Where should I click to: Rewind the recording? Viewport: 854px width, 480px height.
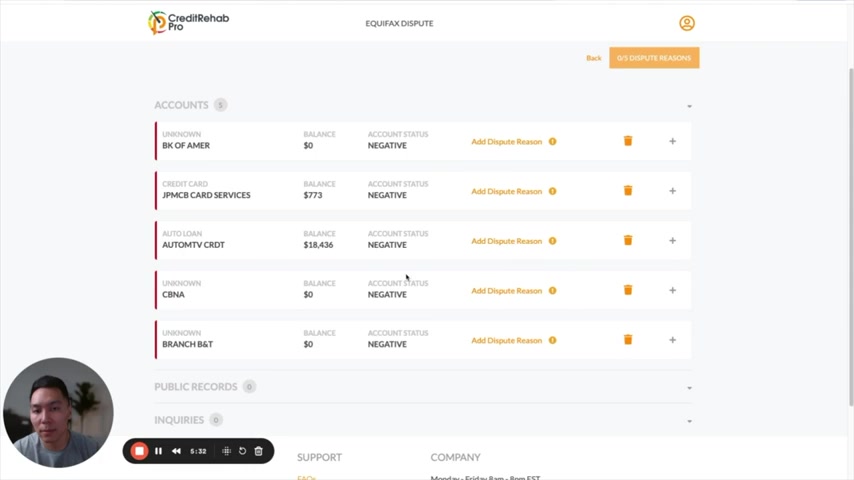(176, 451)
